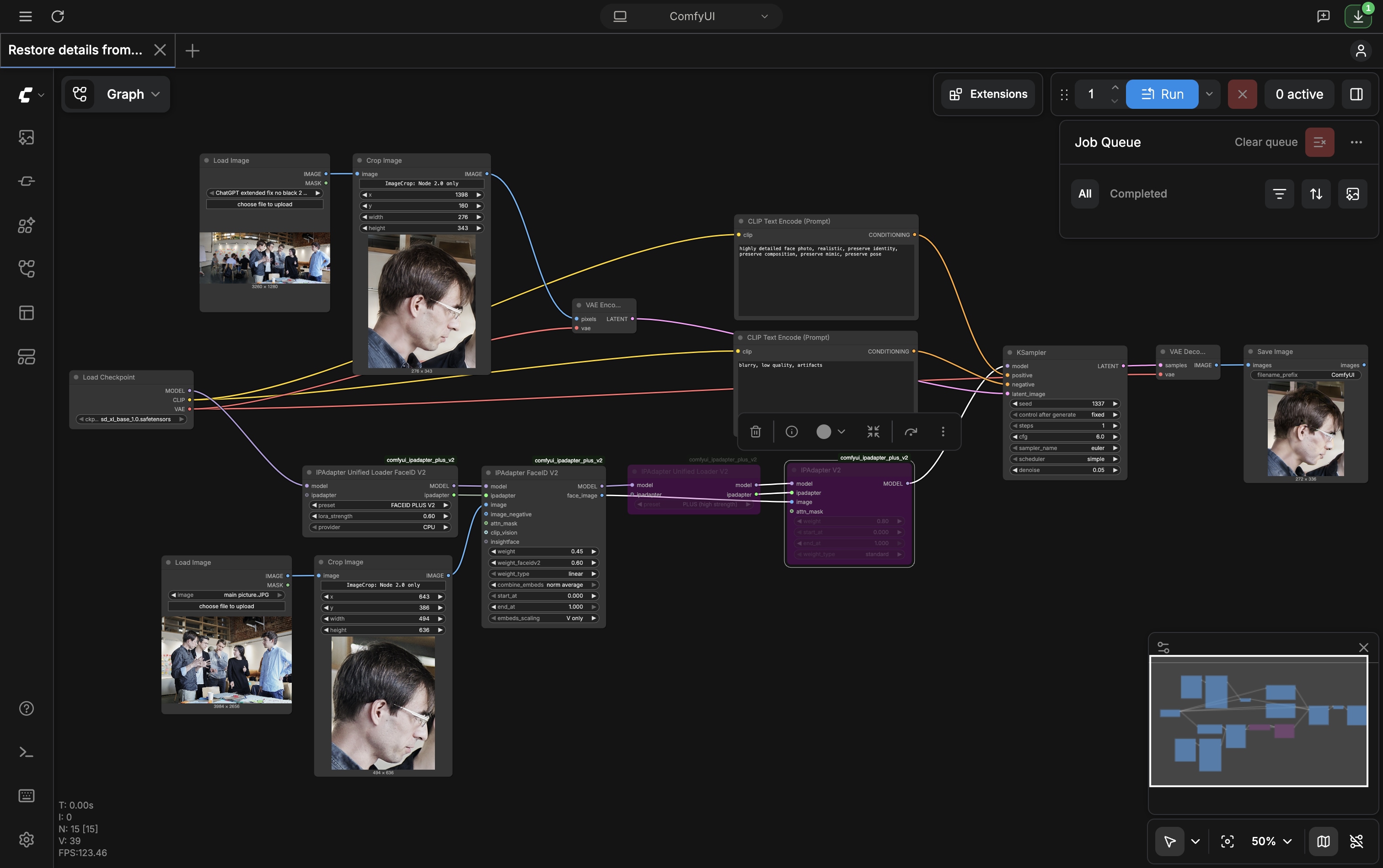Toggle the right side panel icon
Viewport: 1383px width, 868px height.
click(1356, 94)
